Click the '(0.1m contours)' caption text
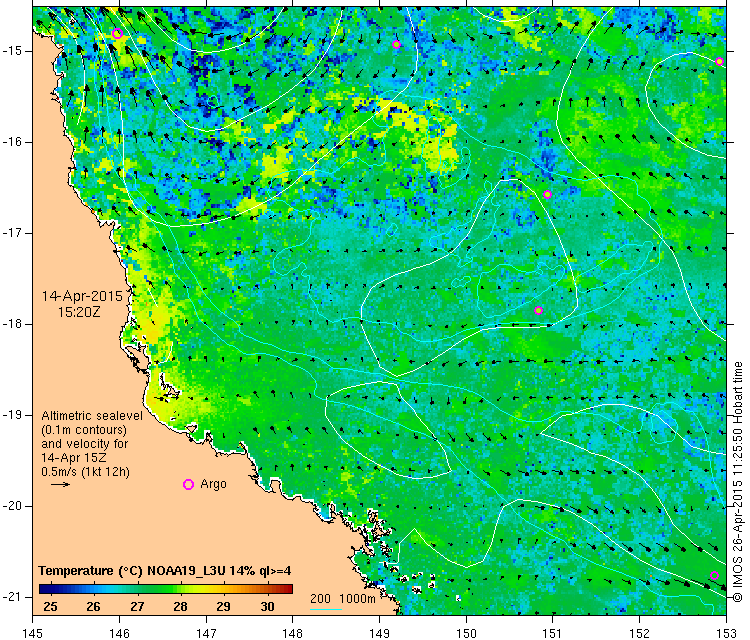 (84, 430)
